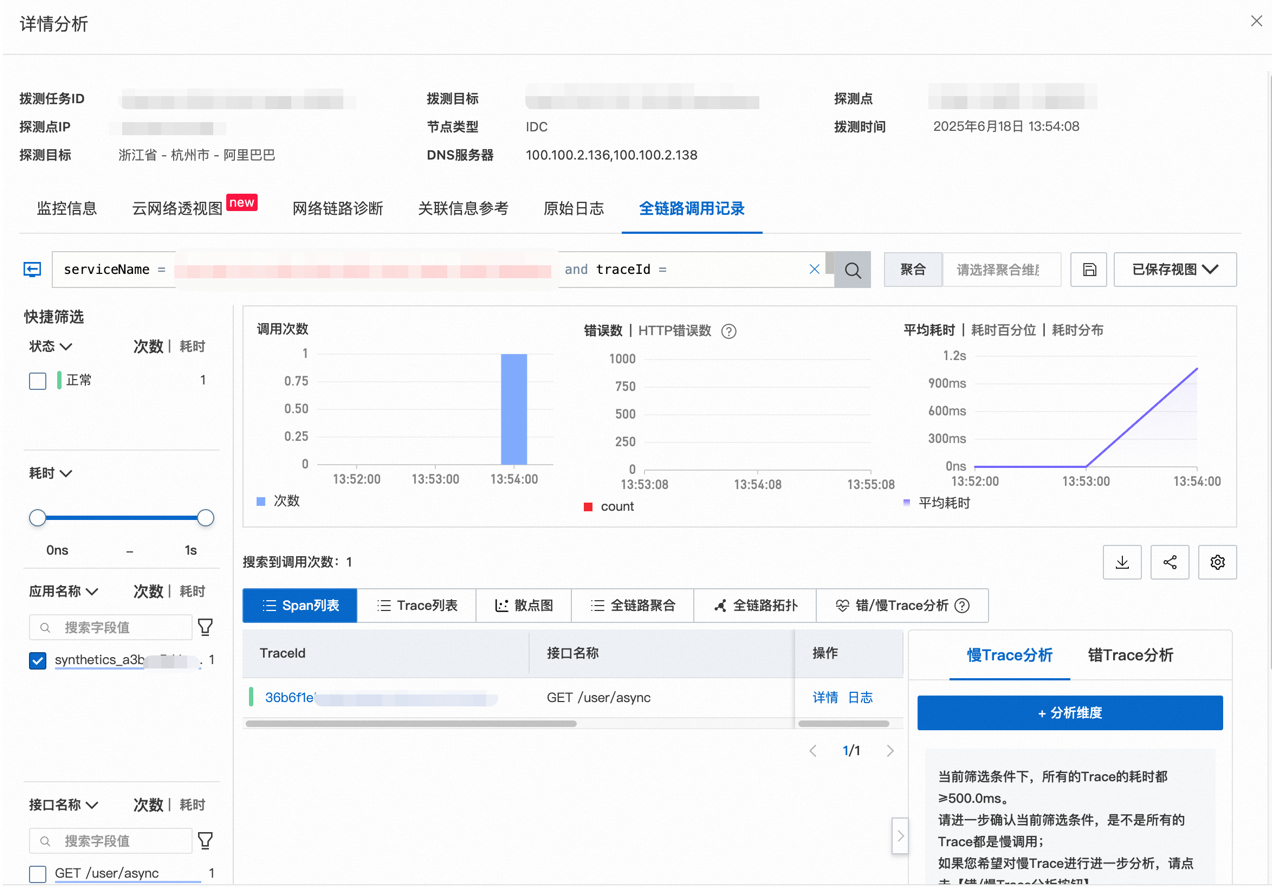Click the HTTP错误数 chart toggle
The image size is (1272, 887).
tap(675, 331)
